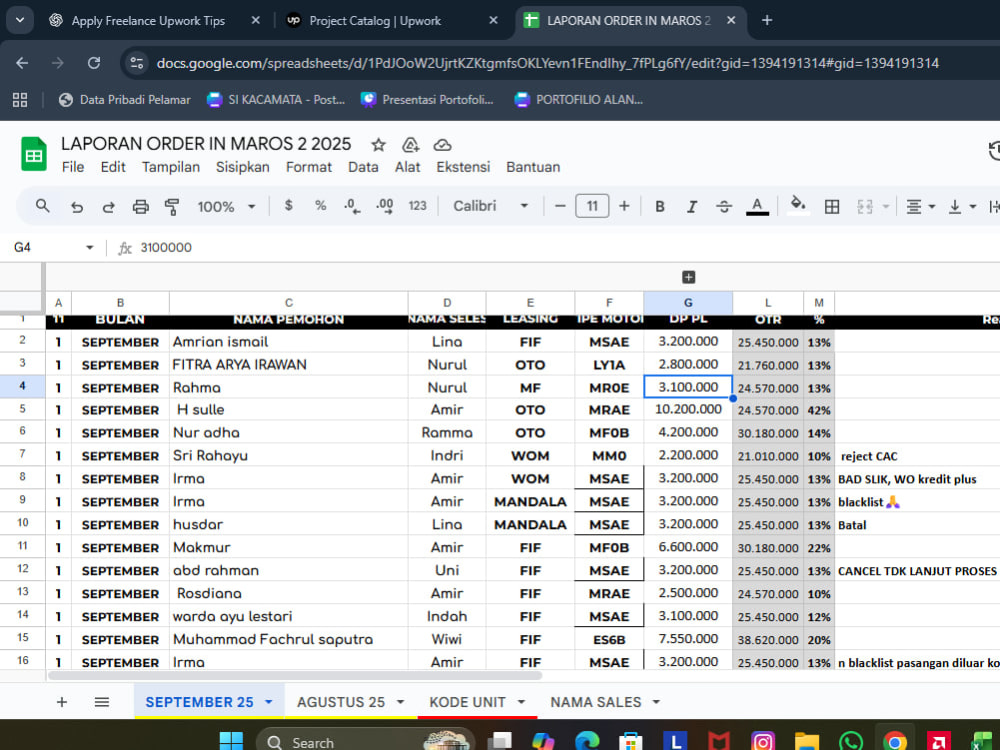Add a new sheet with plus button

[62, 702]
